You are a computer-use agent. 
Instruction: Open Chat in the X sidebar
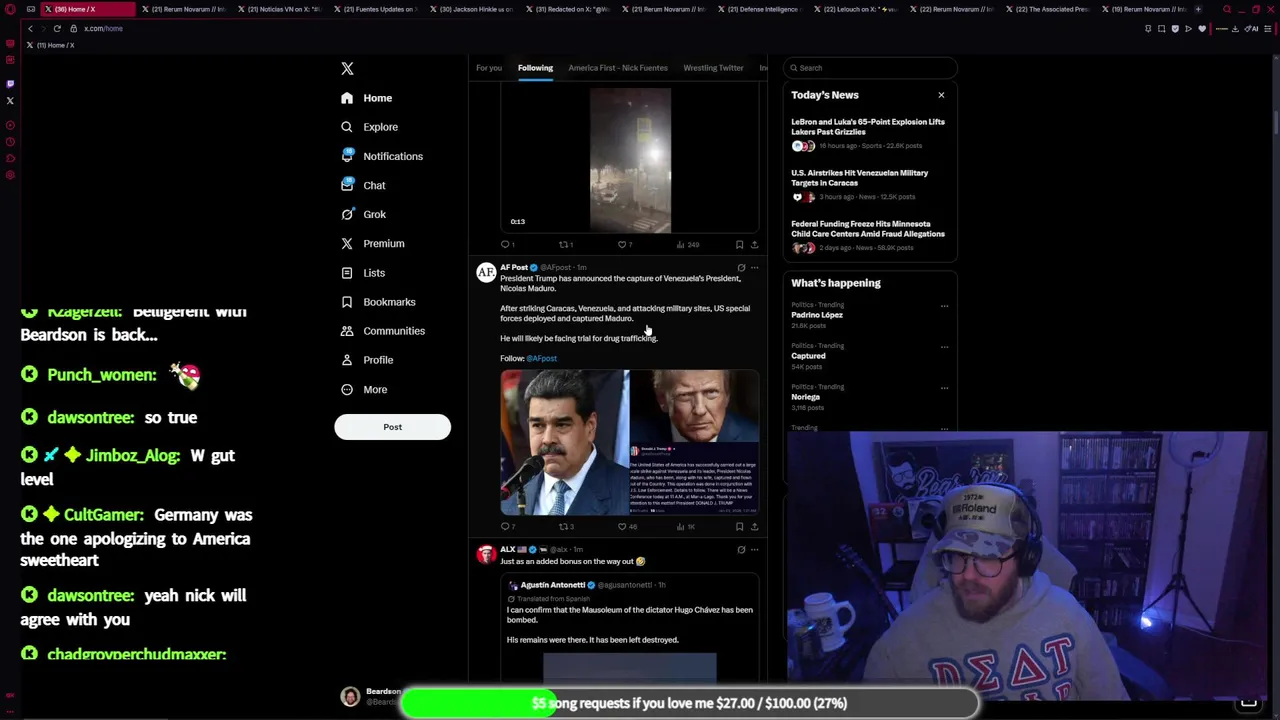[x=363, y=185]
